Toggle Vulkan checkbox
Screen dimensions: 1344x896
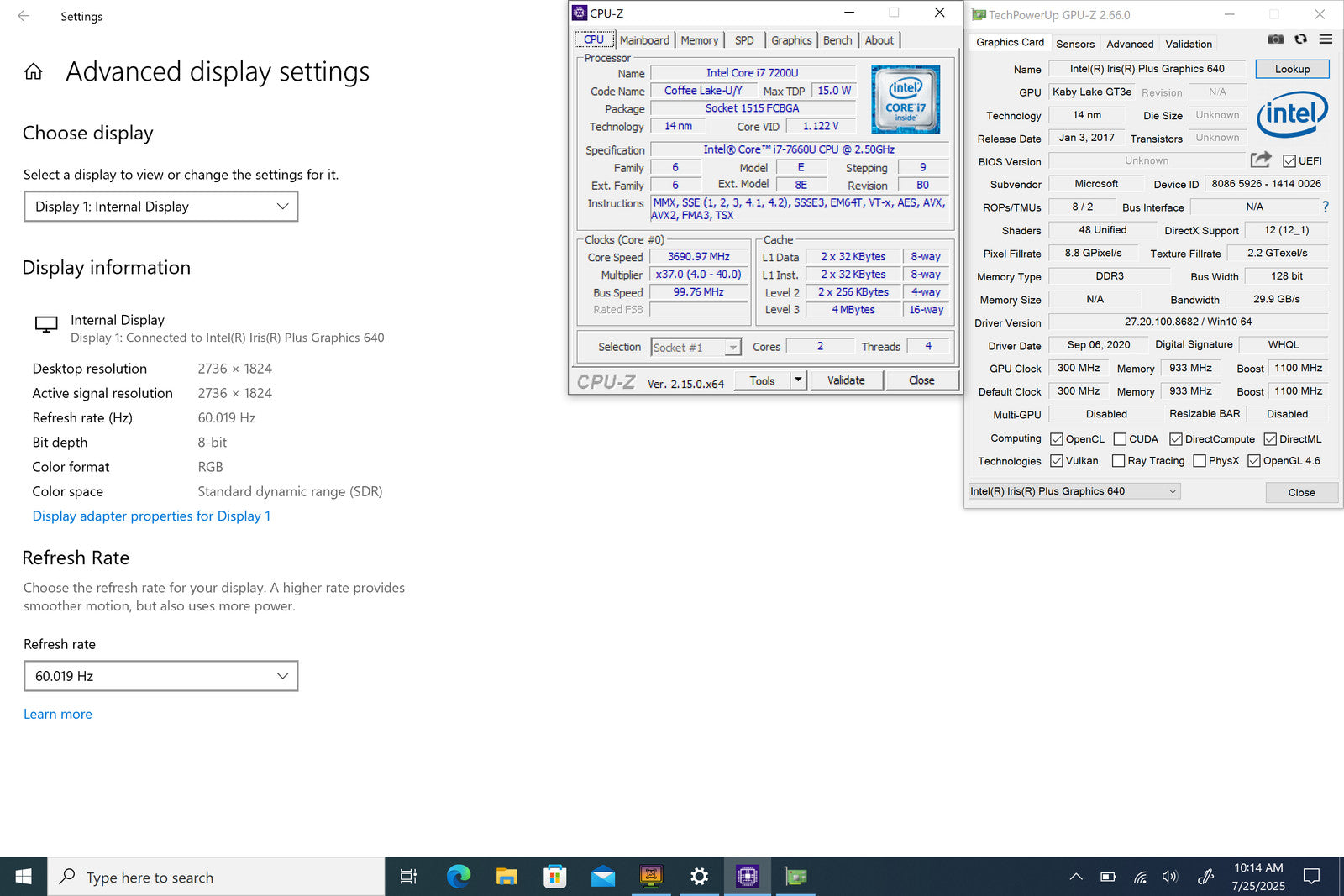pos(1057,461)
